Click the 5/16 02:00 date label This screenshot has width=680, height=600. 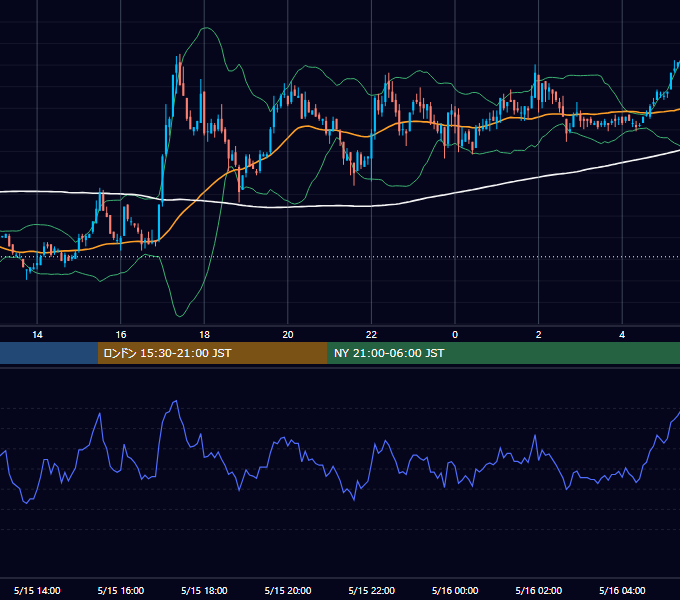pos(539,590)
